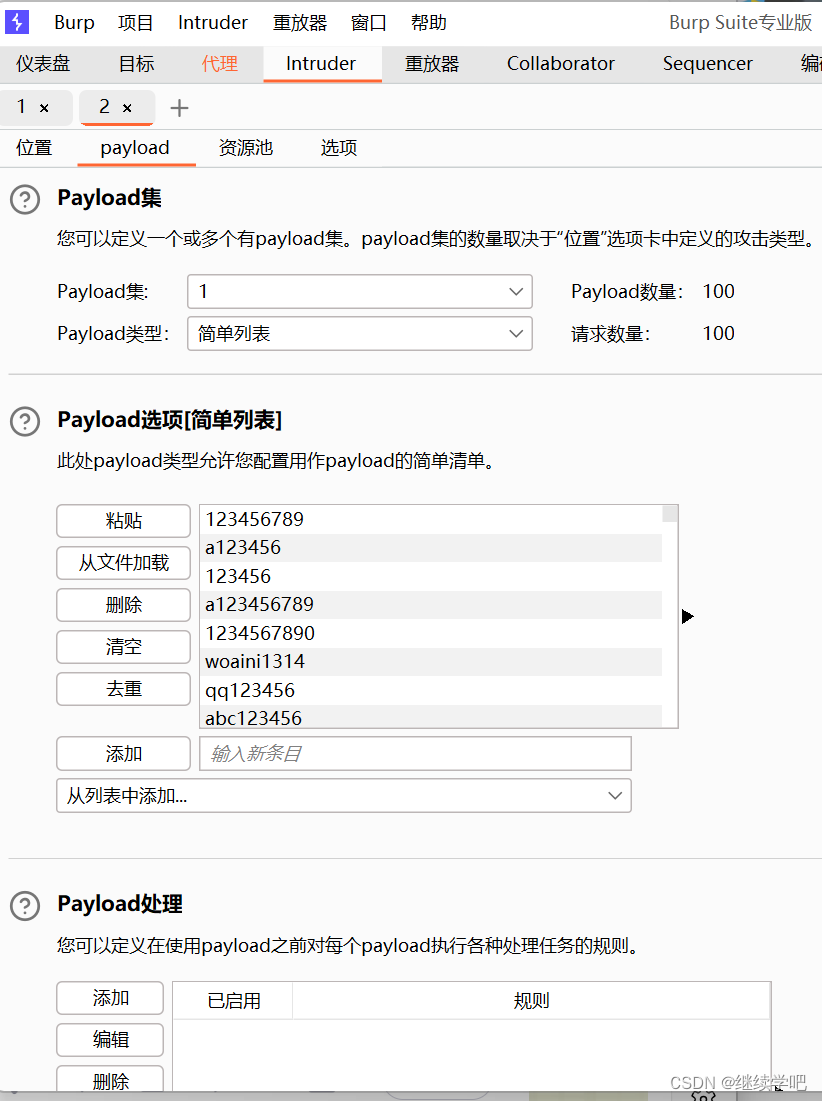822x1101 pixels.
Task: Select payload entry 123456789
Action: pyautogui.click(x=431, y=520)
